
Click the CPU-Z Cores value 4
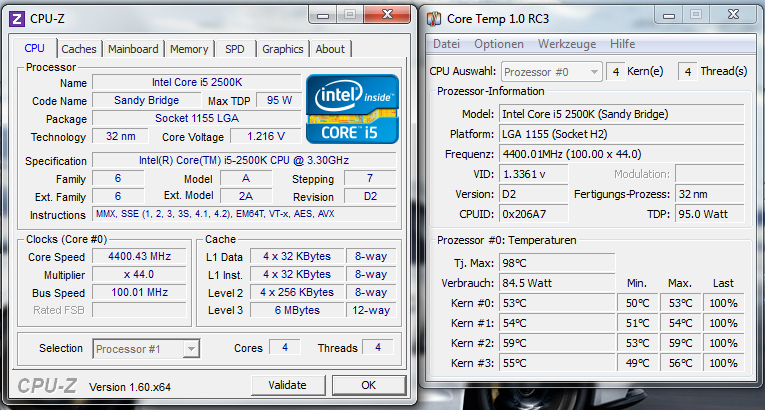[285, 348]
